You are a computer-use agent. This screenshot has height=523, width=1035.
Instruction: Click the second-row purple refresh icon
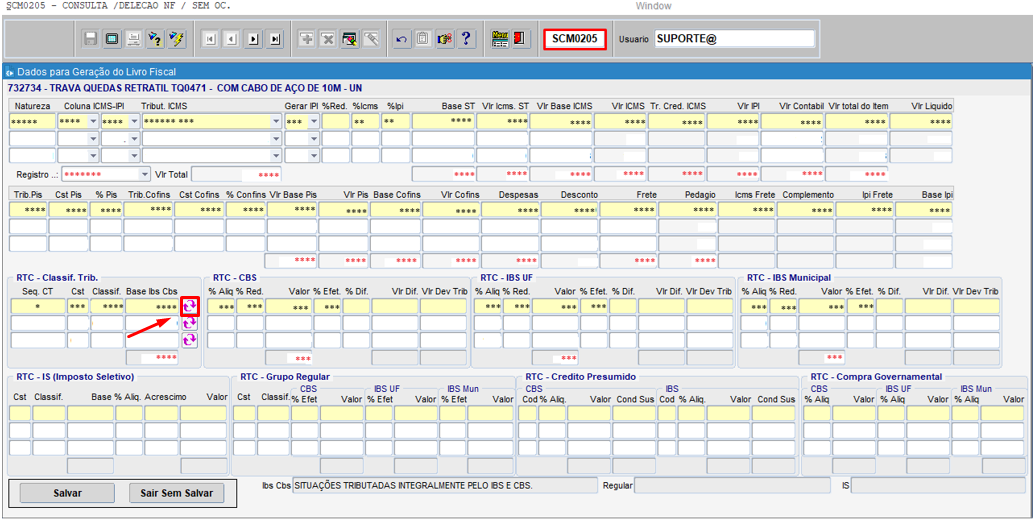(189, 324)
